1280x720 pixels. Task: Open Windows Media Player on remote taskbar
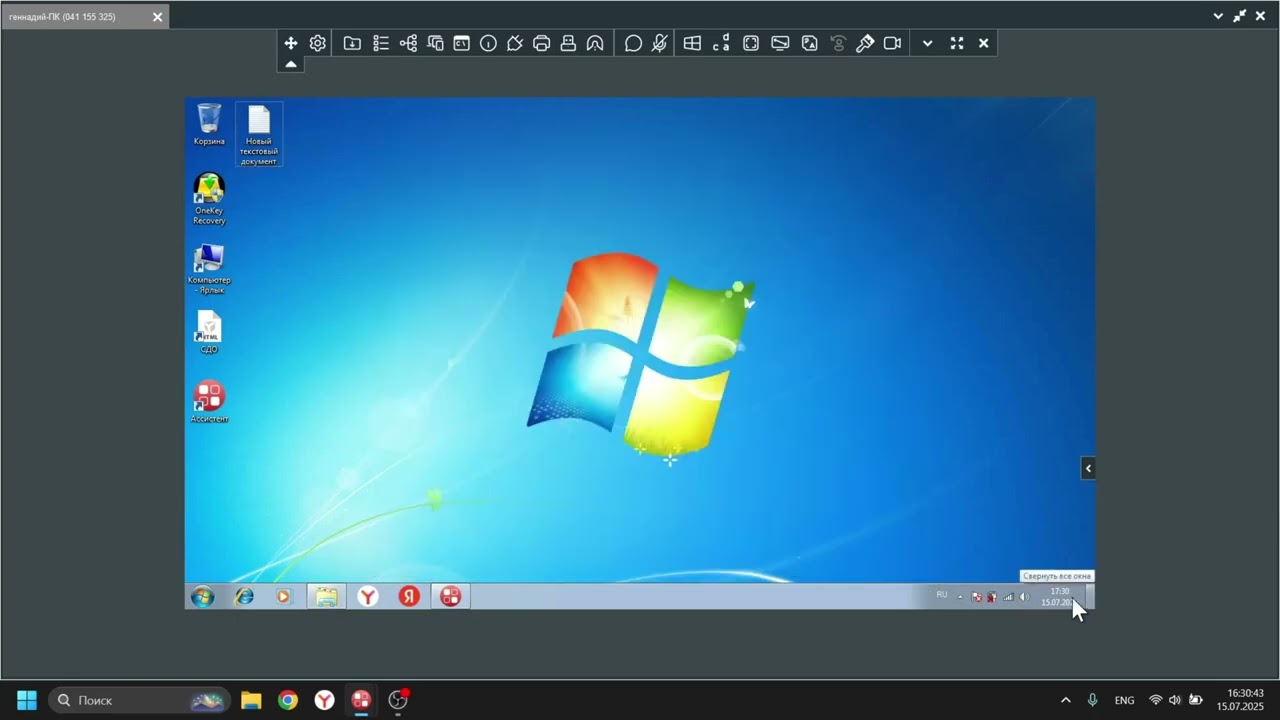tap(283, 596)
